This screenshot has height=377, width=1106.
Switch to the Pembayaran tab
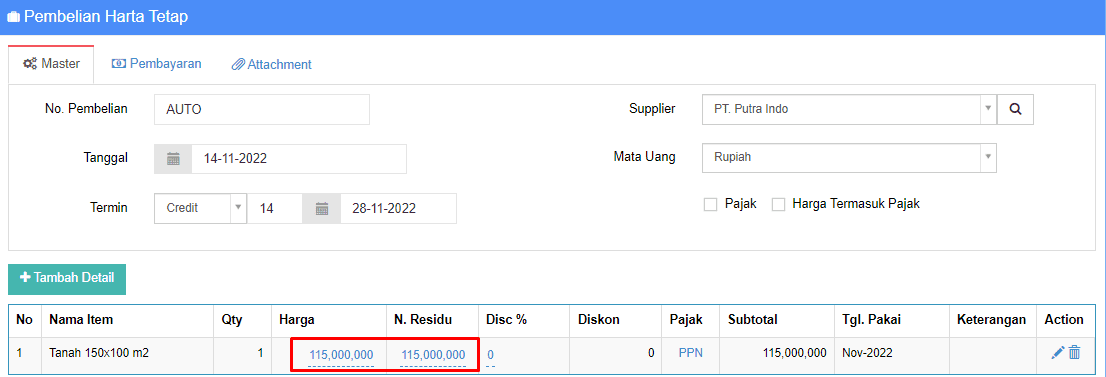tap(157, 64)
